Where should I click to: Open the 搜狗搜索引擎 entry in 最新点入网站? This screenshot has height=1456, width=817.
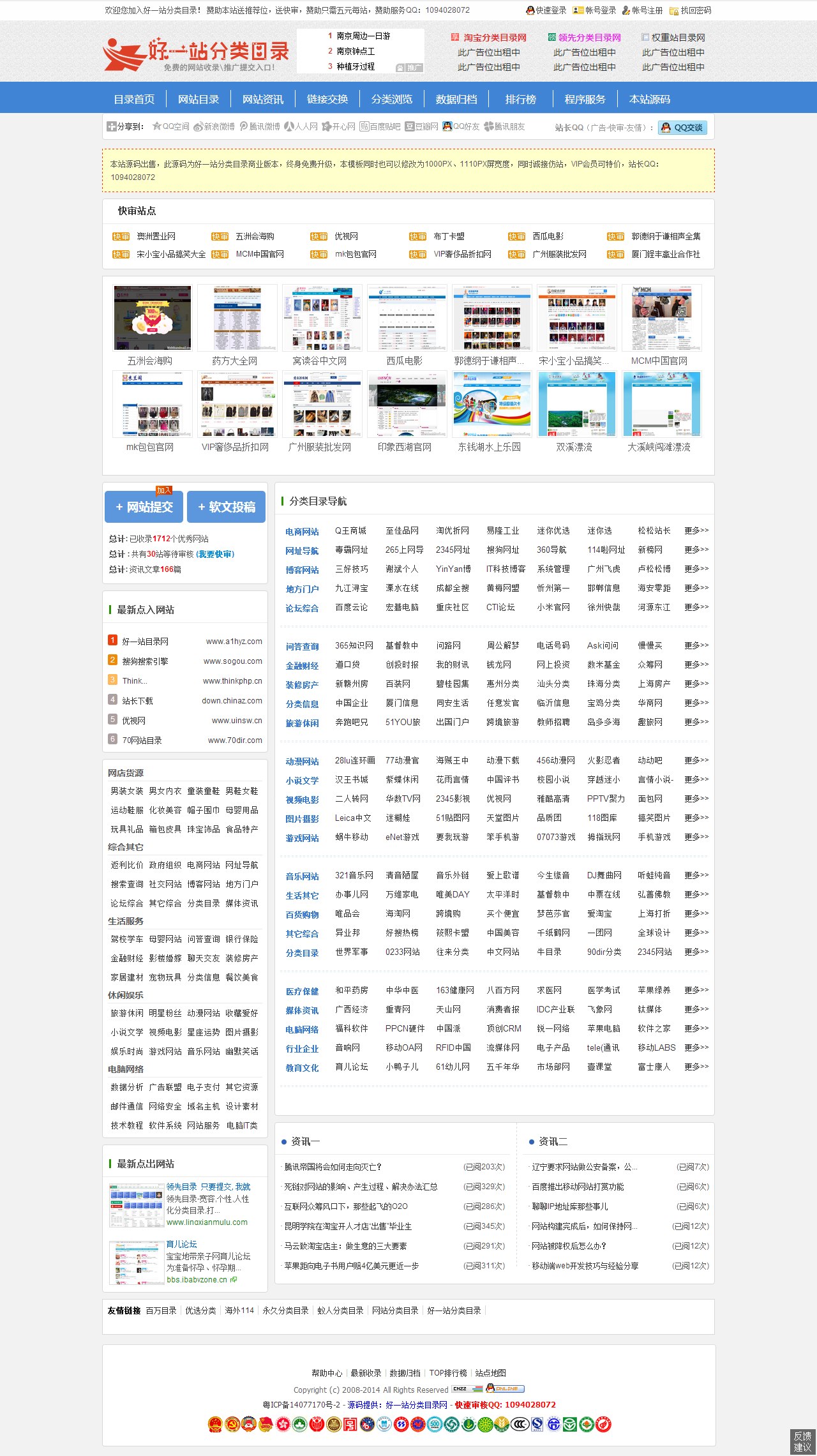point(145,661)
